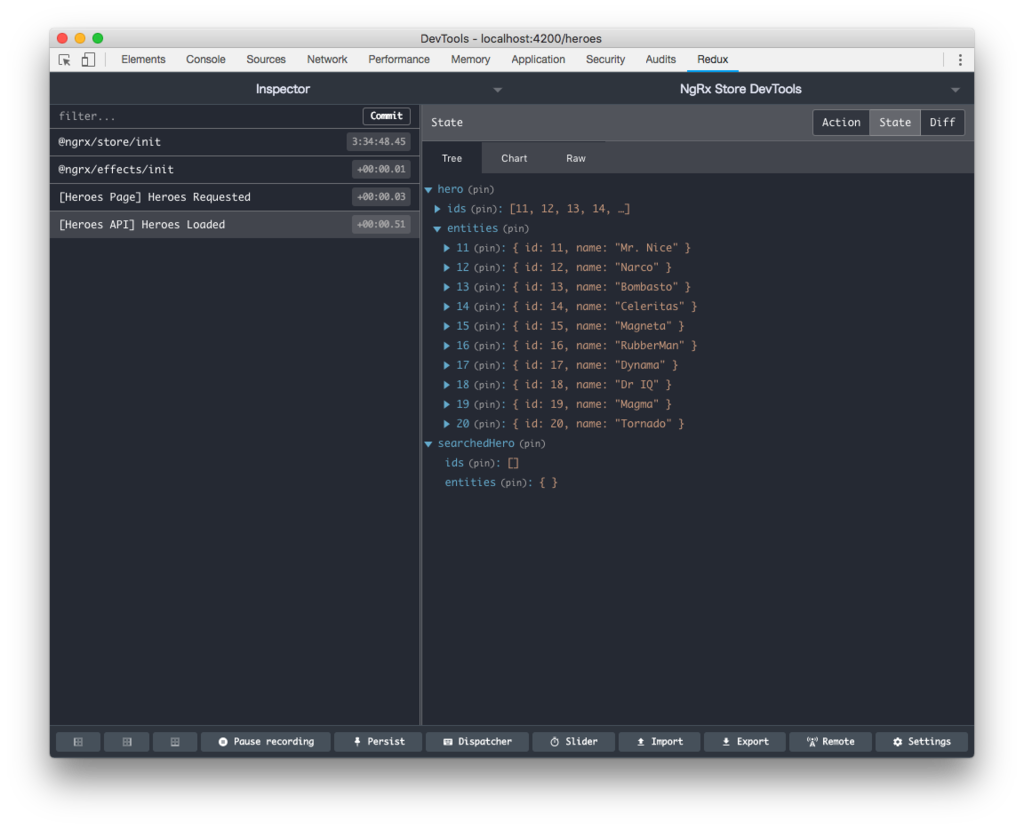Screen dimensions: 1024x829
Task: Open the NgRx Store DevTools instance dropdown
Action: 955,89
